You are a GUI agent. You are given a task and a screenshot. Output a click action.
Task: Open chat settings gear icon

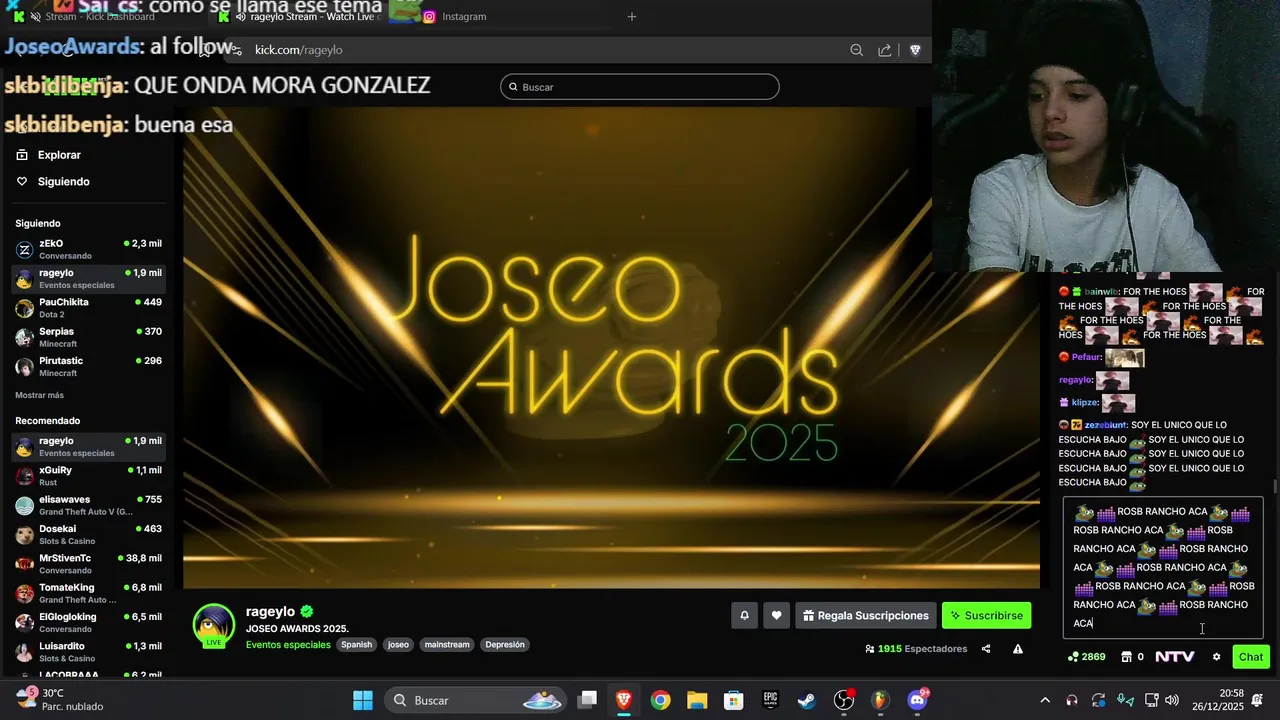pyautogui.click(x=1216, y=657)
